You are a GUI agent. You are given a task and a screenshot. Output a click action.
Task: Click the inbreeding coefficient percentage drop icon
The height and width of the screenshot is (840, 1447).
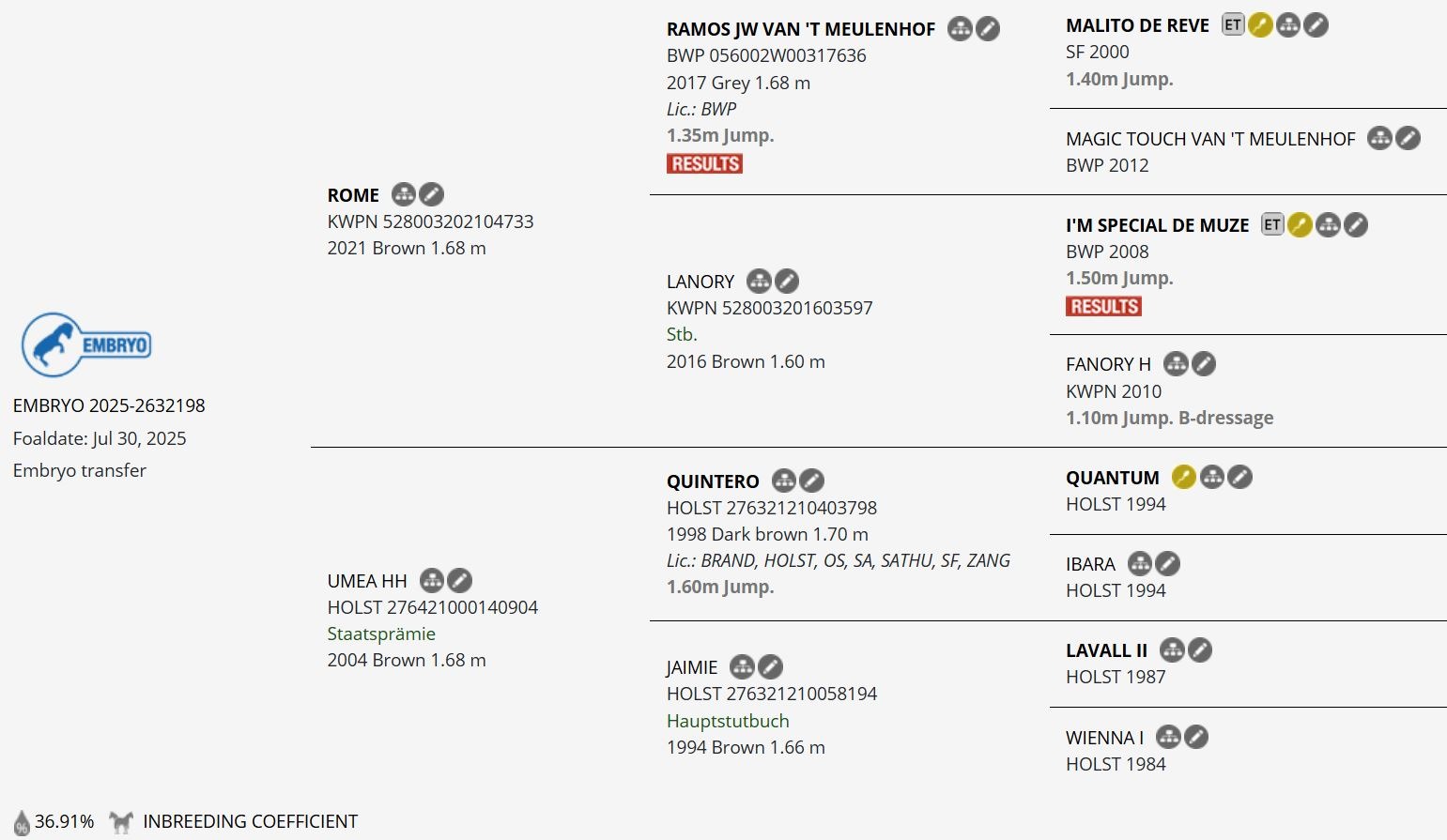22,822
